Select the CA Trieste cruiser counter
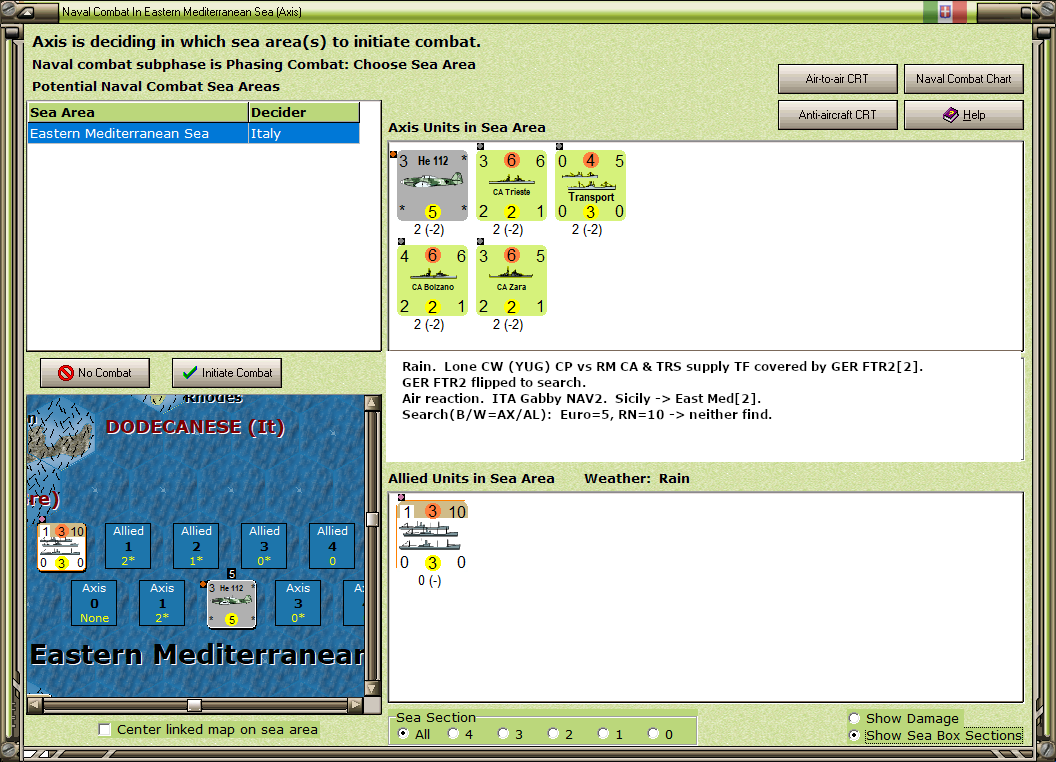 (x=511, y=185)
